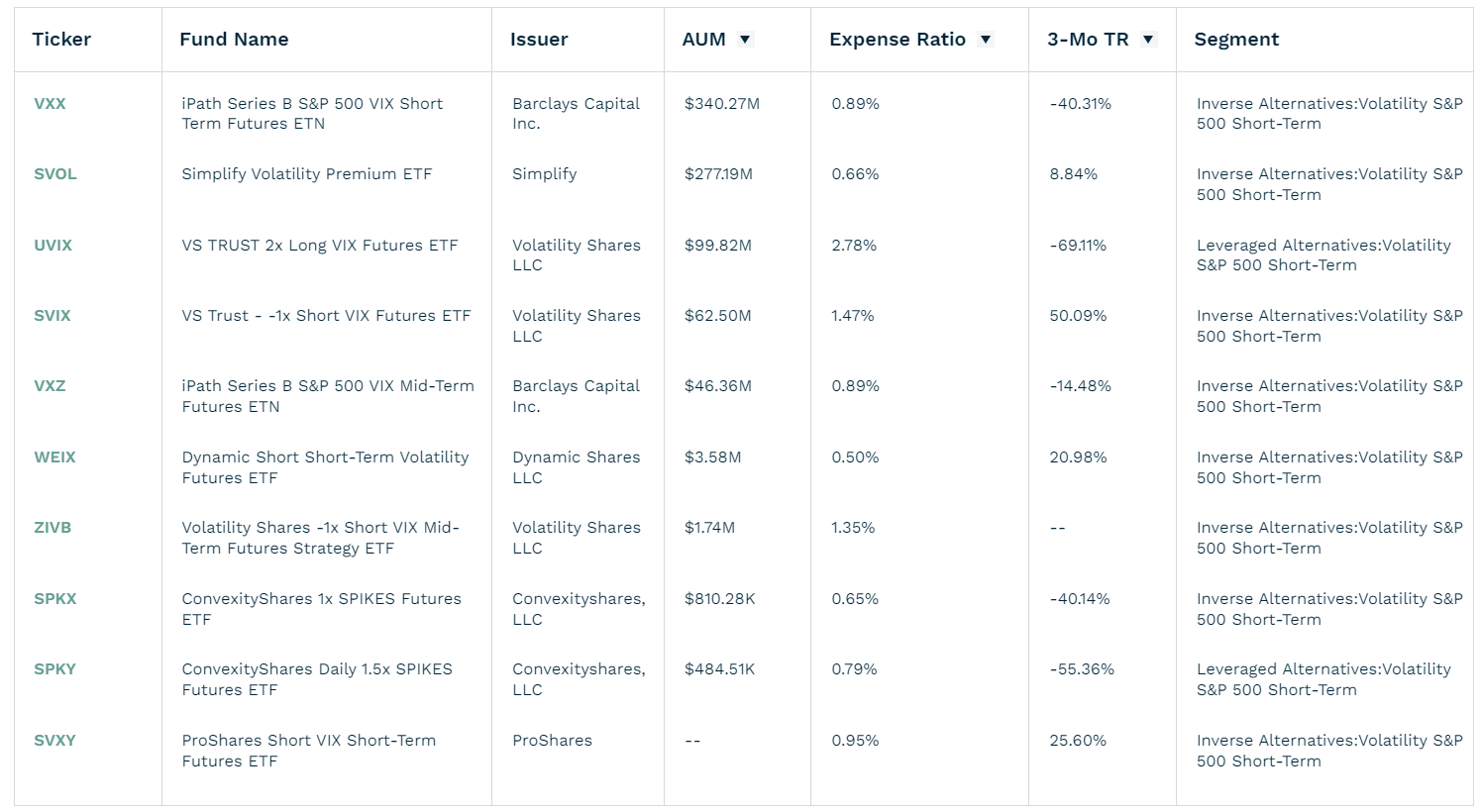1481x812 pixels.
Task: Select the SVIX ticker
Action: click(52, 315)
